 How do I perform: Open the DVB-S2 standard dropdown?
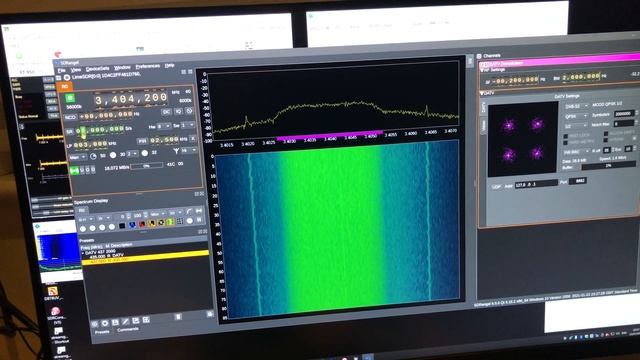click(577, 106)
